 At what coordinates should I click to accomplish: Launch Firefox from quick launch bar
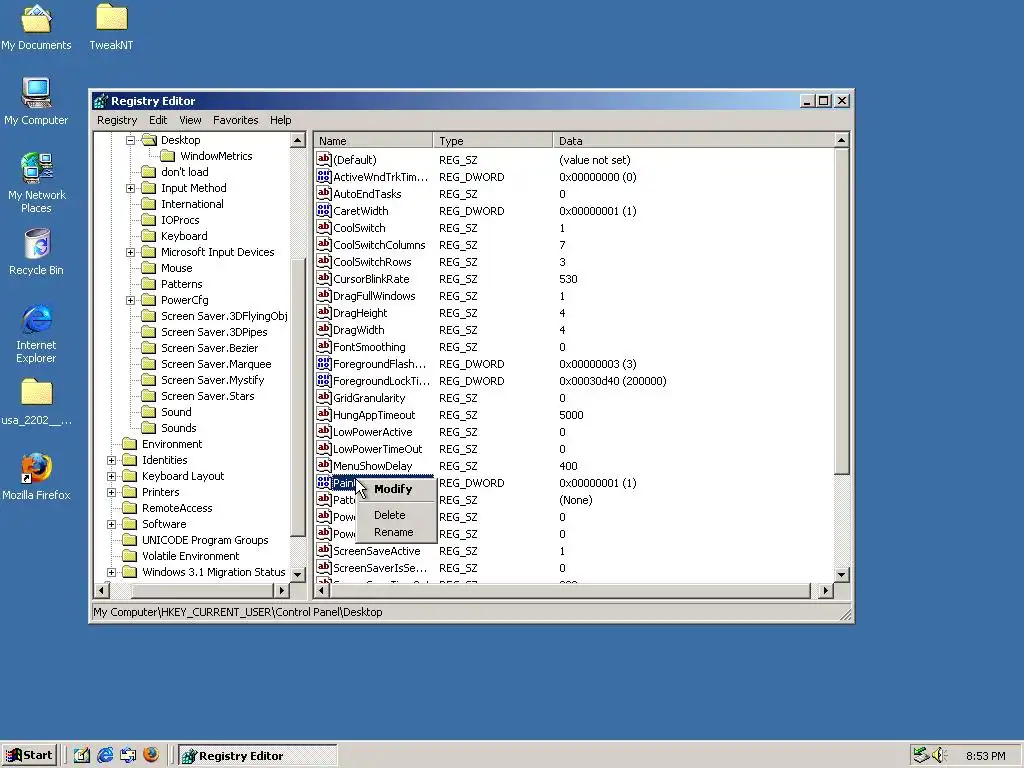point(151,755)
